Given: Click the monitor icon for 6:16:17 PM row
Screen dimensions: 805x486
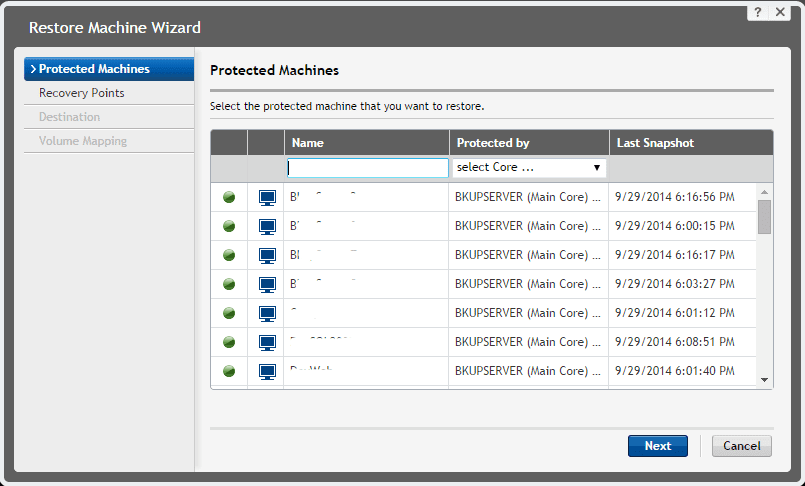Looking at the screenshot, I should pos(267,256).
